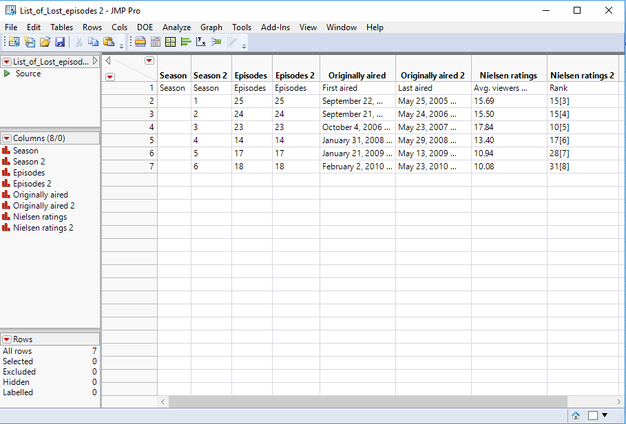Expand first toolbar overflow options arrow
The image size is (626, 424).
[122, 46]
